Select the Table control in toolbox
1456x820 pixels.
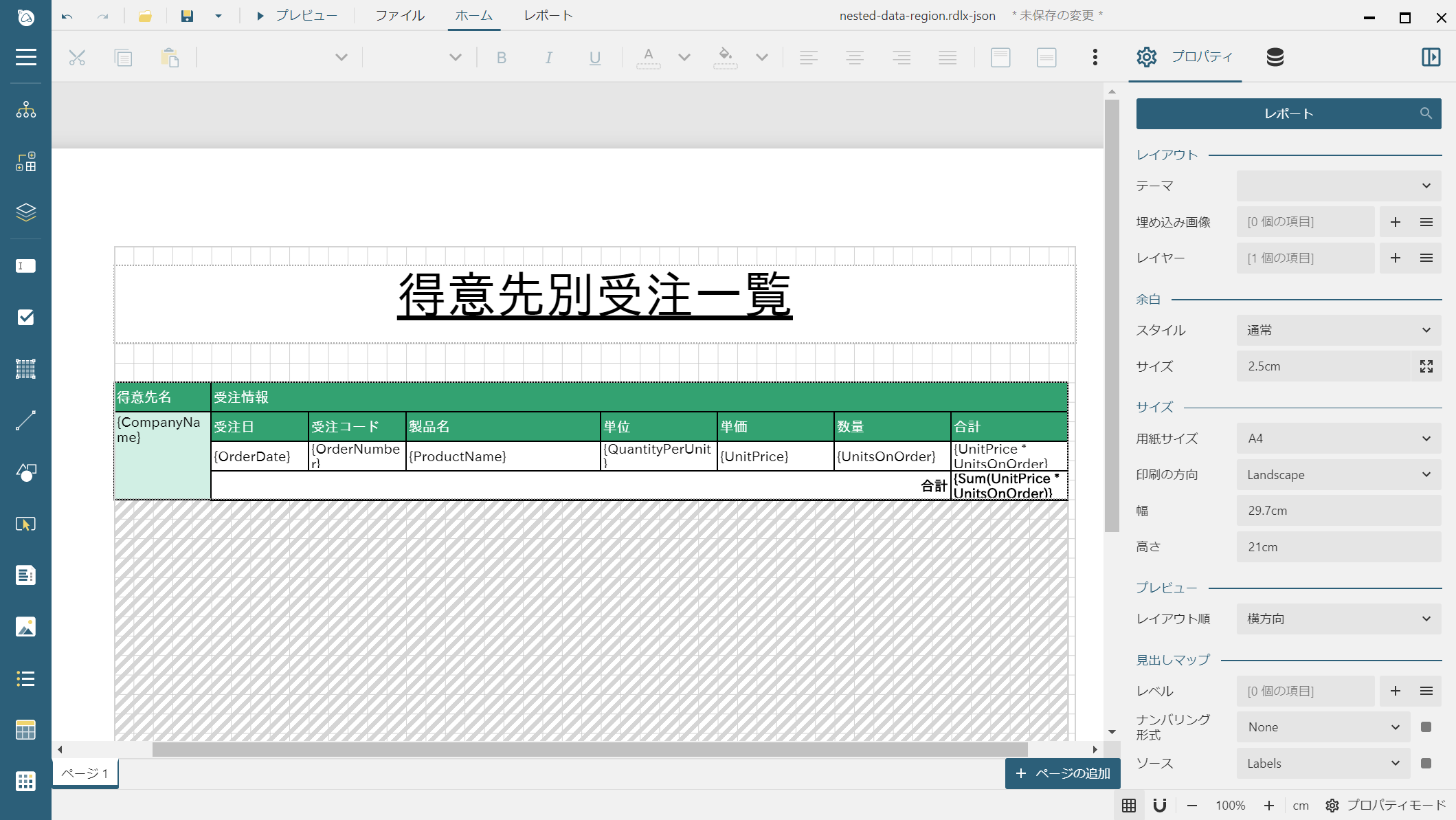click(x=25, y=730)
